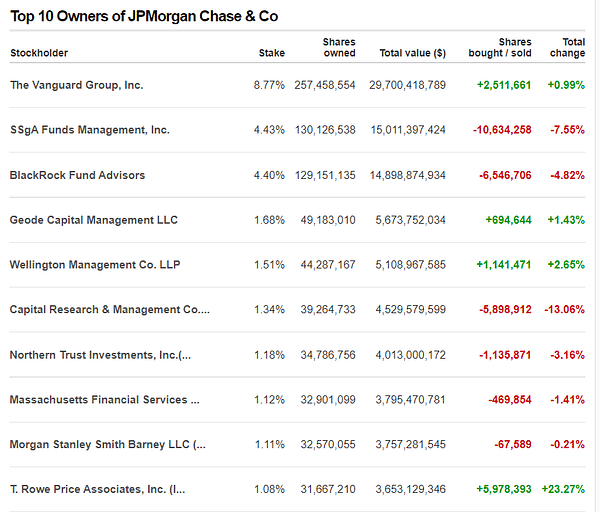The height and width of the screenshot is (512, 600).
Task: Click the -13.06% total change value
Action: click(x=564, y=309)
